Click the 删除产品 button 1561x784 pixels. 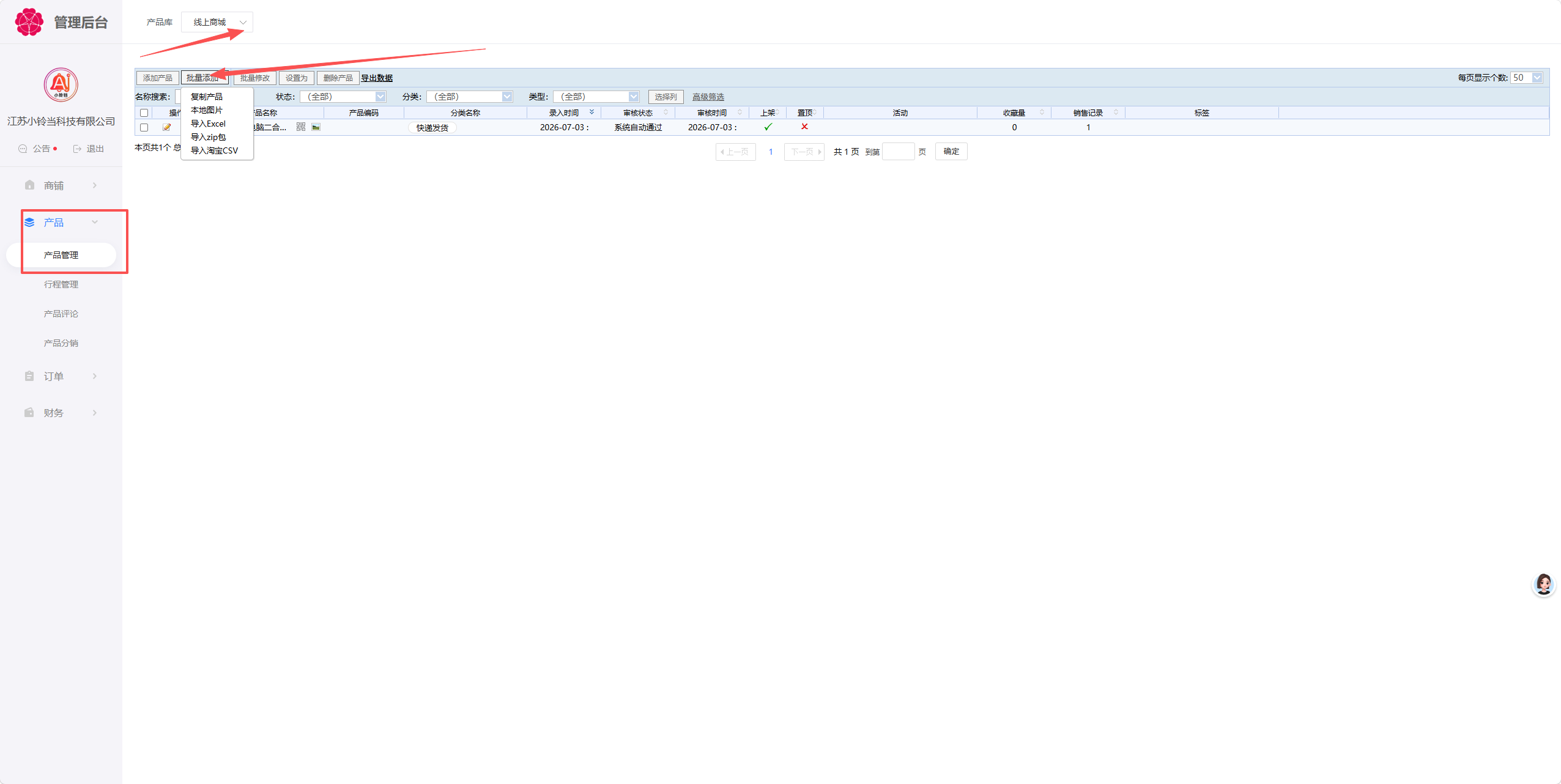click(338, 78)
